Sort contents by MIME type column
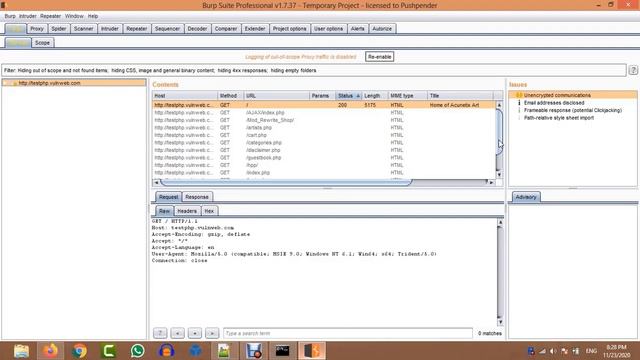Screen dimensions: 640x360 pos(407,96)
